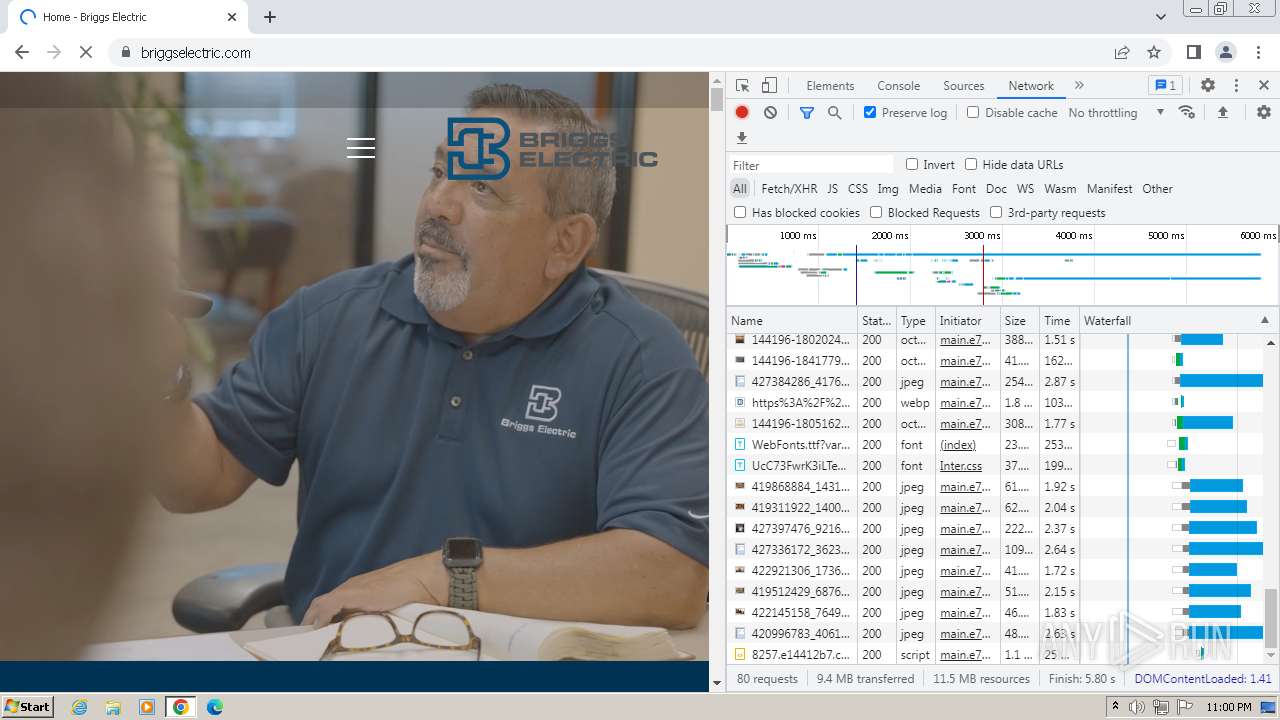The height and width of the screenshot is (720, 1280).
Task: Show All request types
Action: (740, 189)
